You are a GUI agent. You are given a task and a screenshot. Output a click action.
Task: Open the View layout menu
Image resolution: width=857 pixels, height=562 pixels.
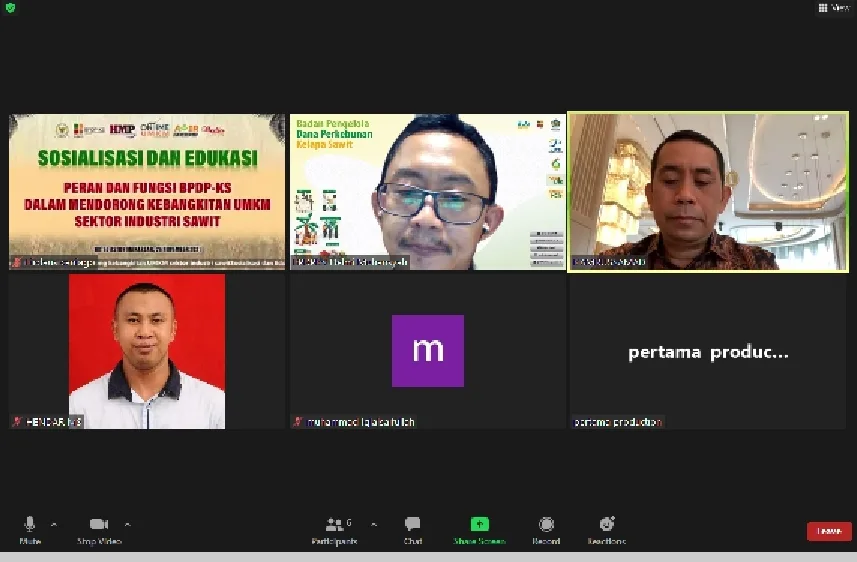[x=834, y=8]
